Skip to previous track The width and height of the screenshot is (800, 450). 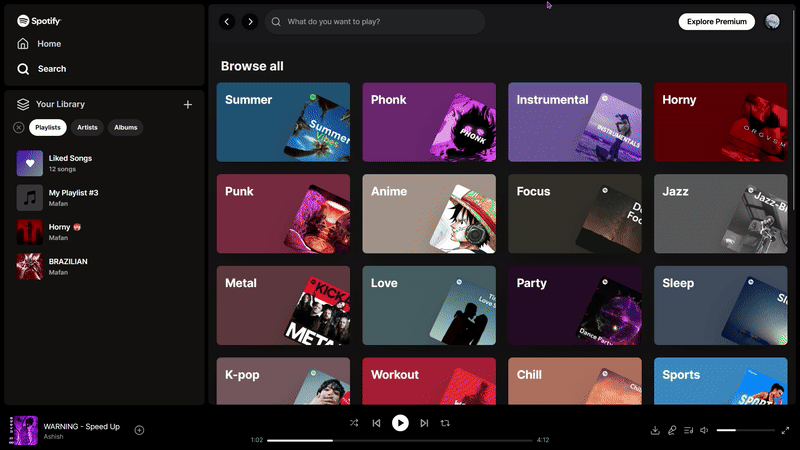click(x=377, y=423)
